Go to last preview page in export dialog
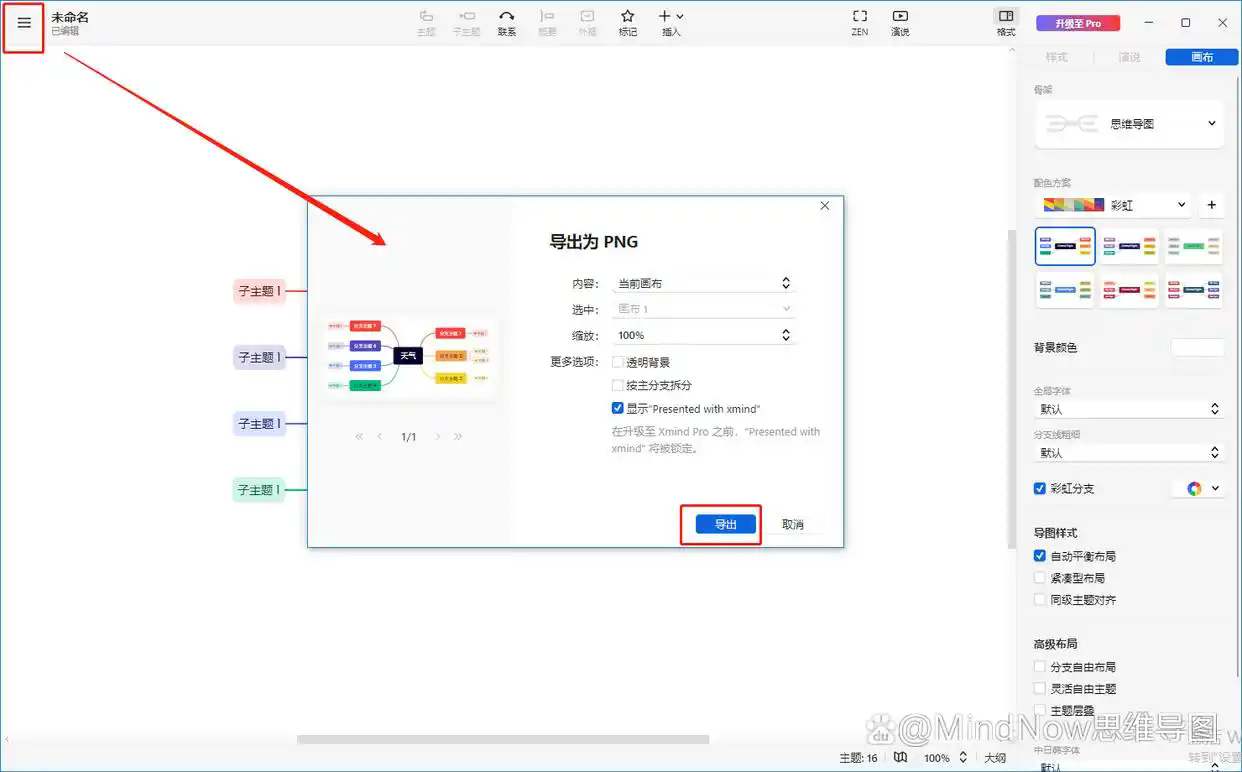 458,437
